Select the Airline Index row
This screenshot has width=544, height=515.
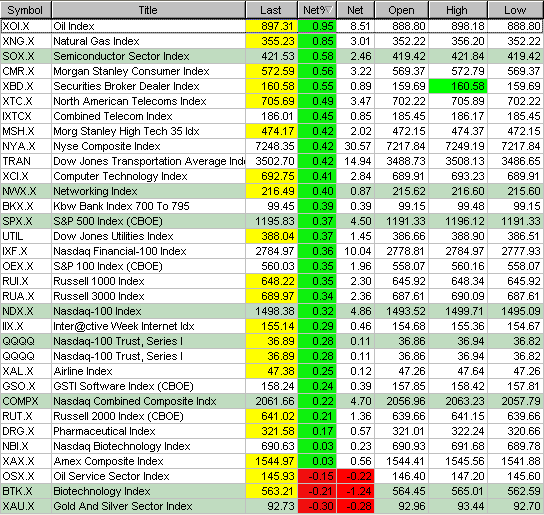[x=272, y=371]
